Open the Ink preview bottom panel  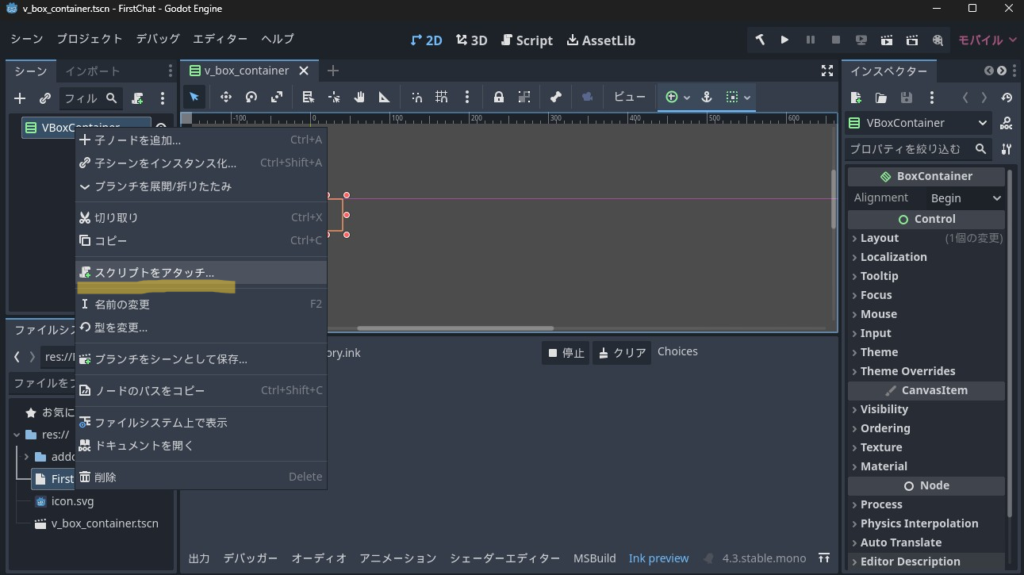[x=658, y=558]
